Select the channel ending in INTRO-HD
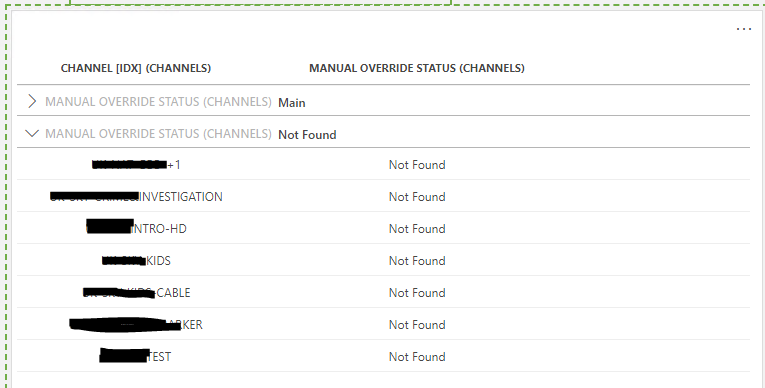 pos(136,228)
